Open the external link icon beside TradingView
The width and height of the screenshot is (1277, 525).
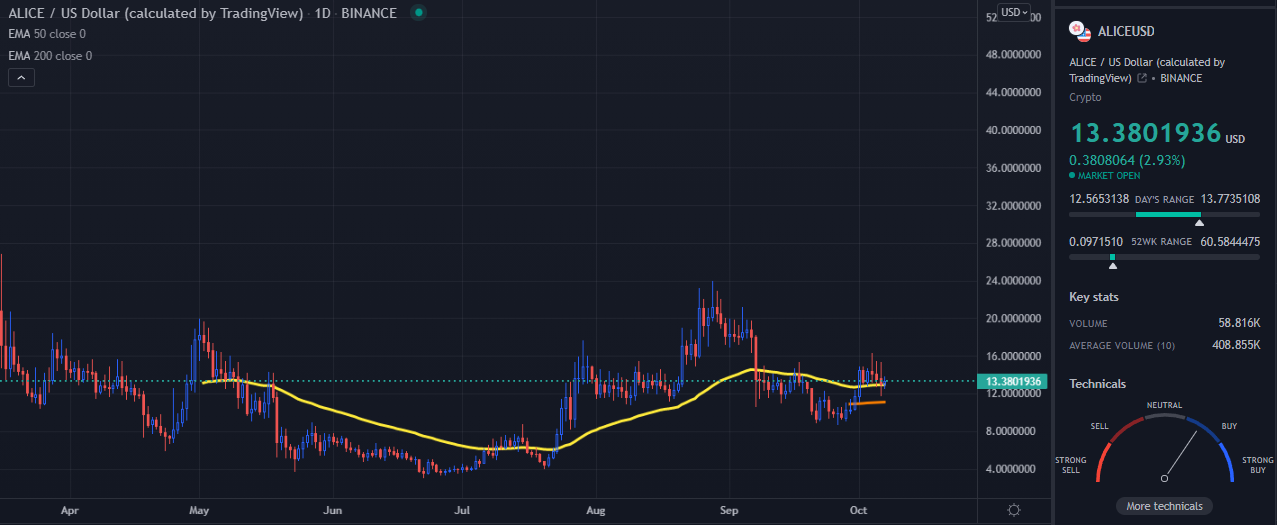point(1141,78)
